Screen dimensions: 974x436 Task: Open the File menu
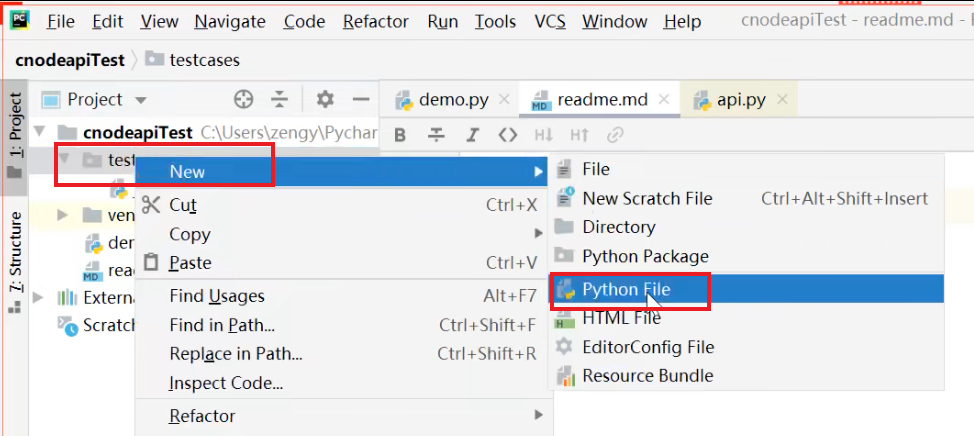pyautogui.click(x=61, y=22)
